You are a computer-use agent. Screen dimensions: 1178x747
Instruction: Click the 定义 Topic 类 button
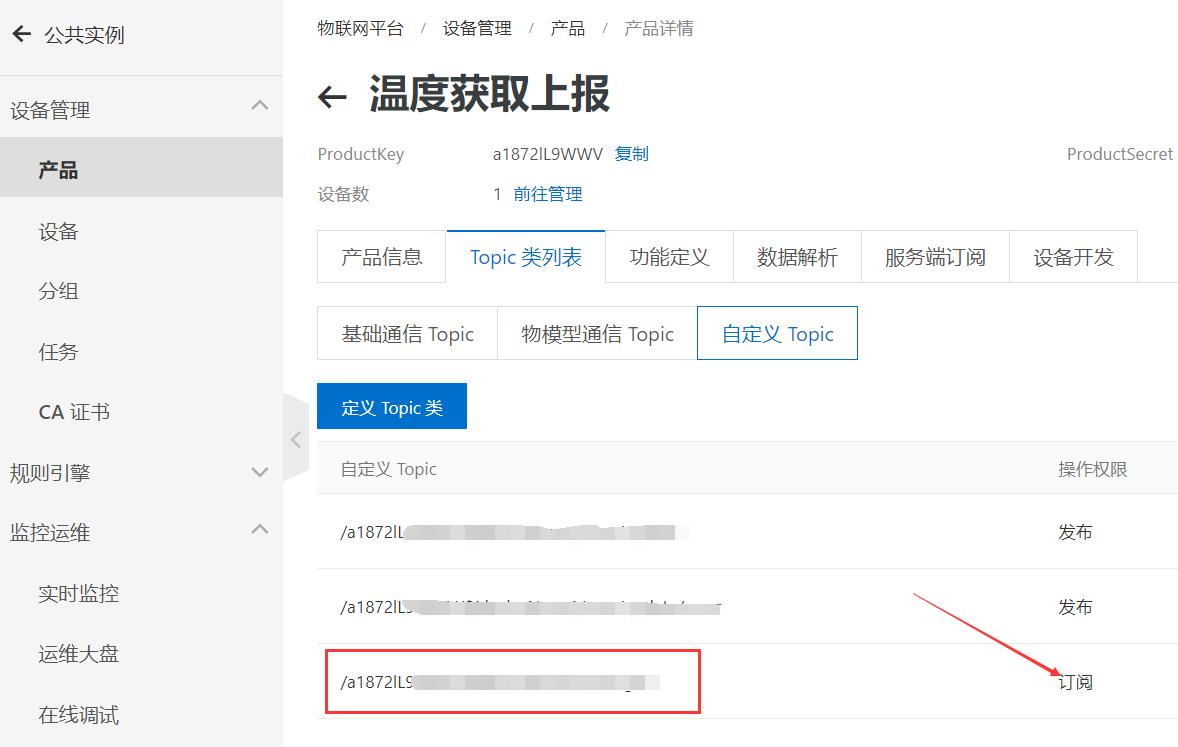tap(391, 406)
